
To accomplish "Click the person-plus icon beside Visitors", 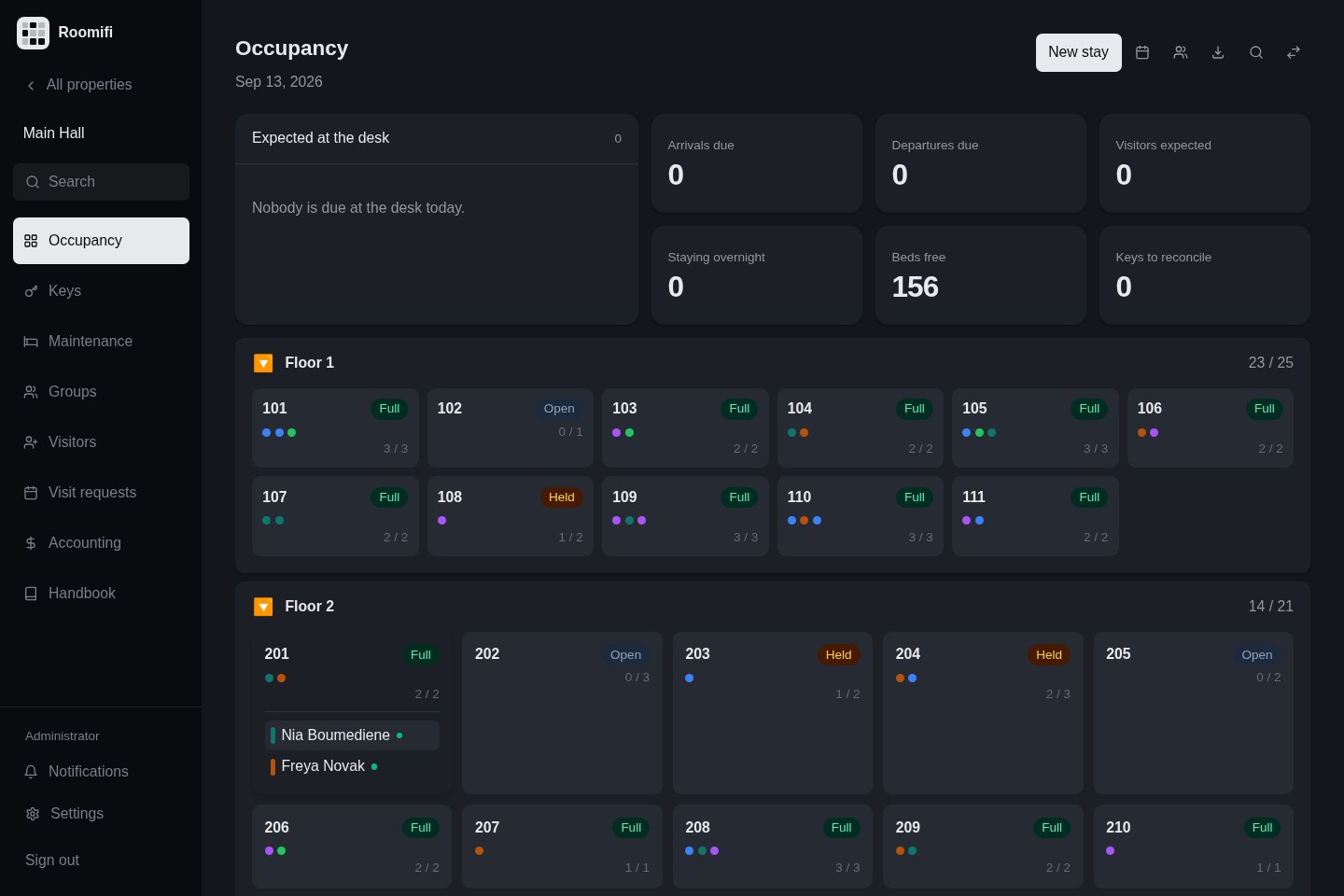I will (x=31, y=442).
